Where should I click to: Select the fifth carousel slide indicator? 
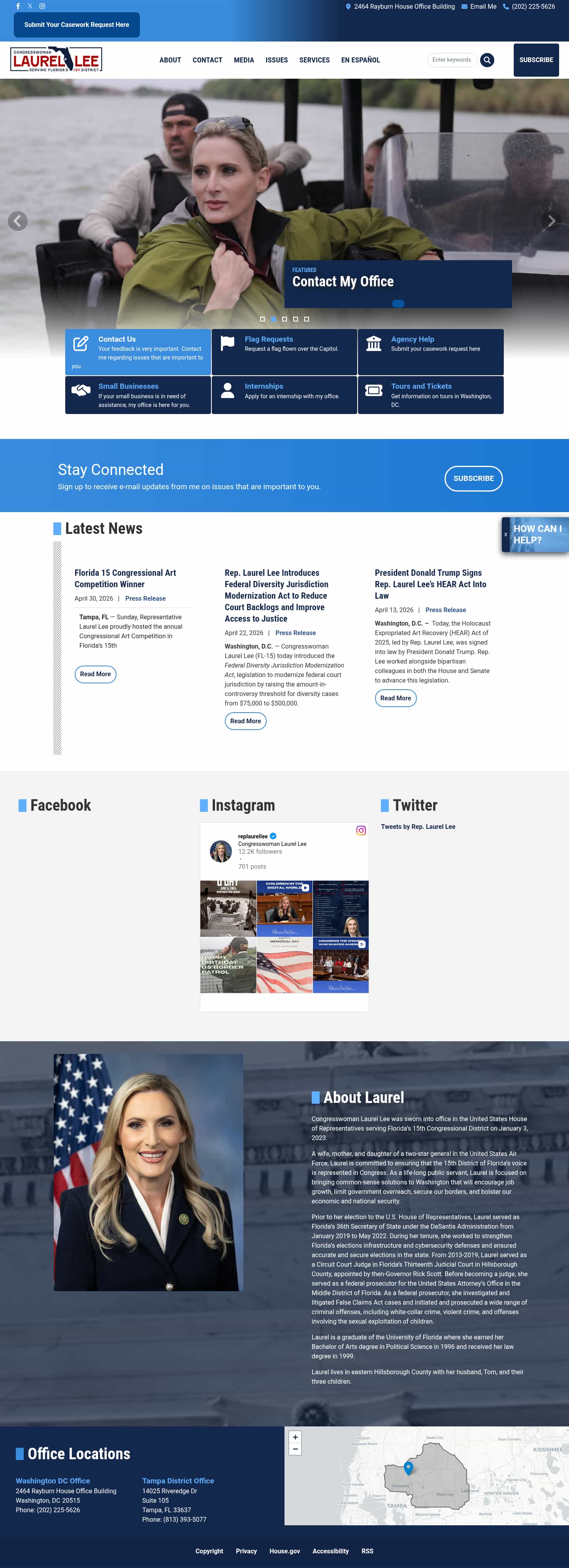pos(306,319)
